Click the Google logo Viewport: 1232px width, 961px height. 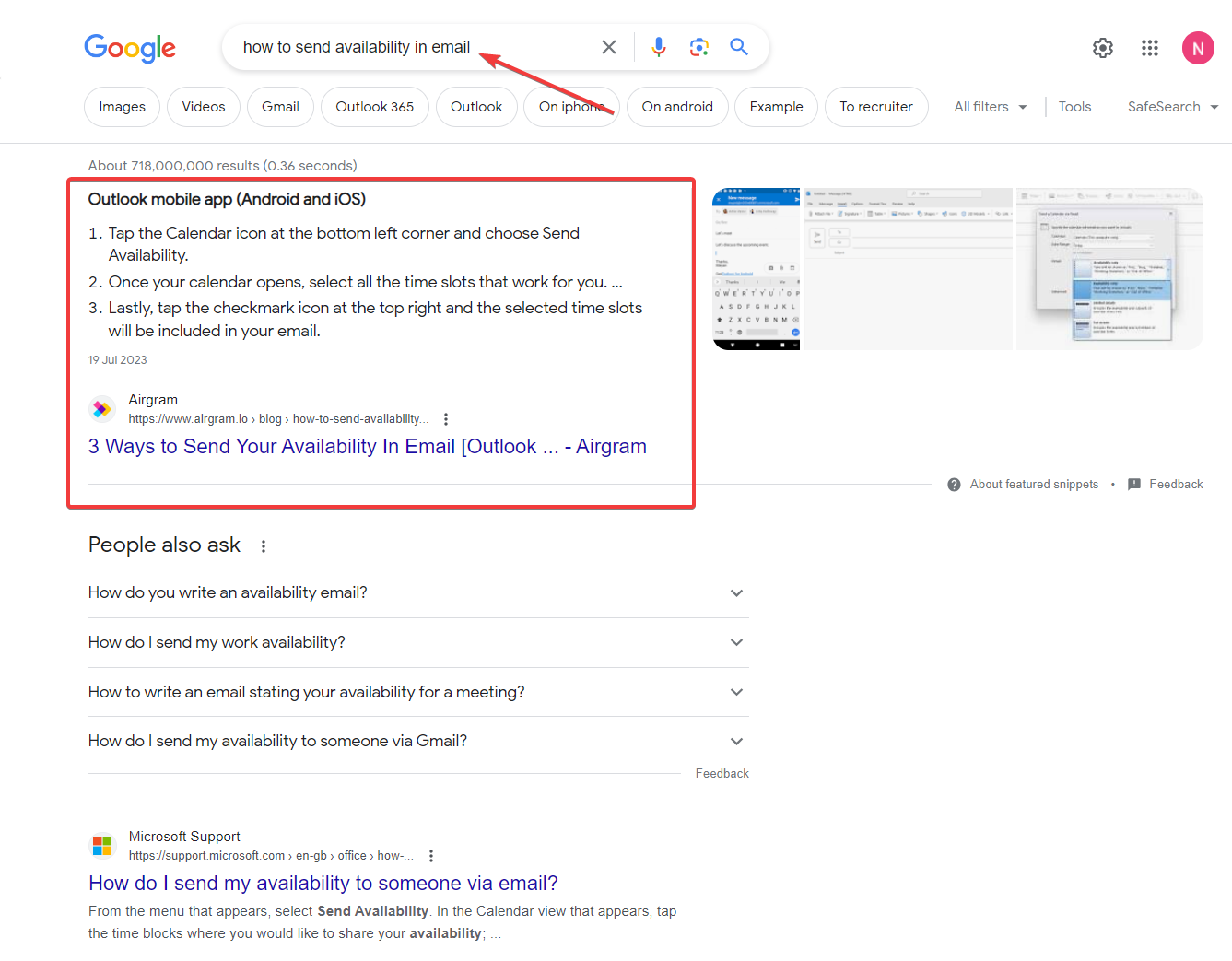pyautogui.click(x=130, y=48)
